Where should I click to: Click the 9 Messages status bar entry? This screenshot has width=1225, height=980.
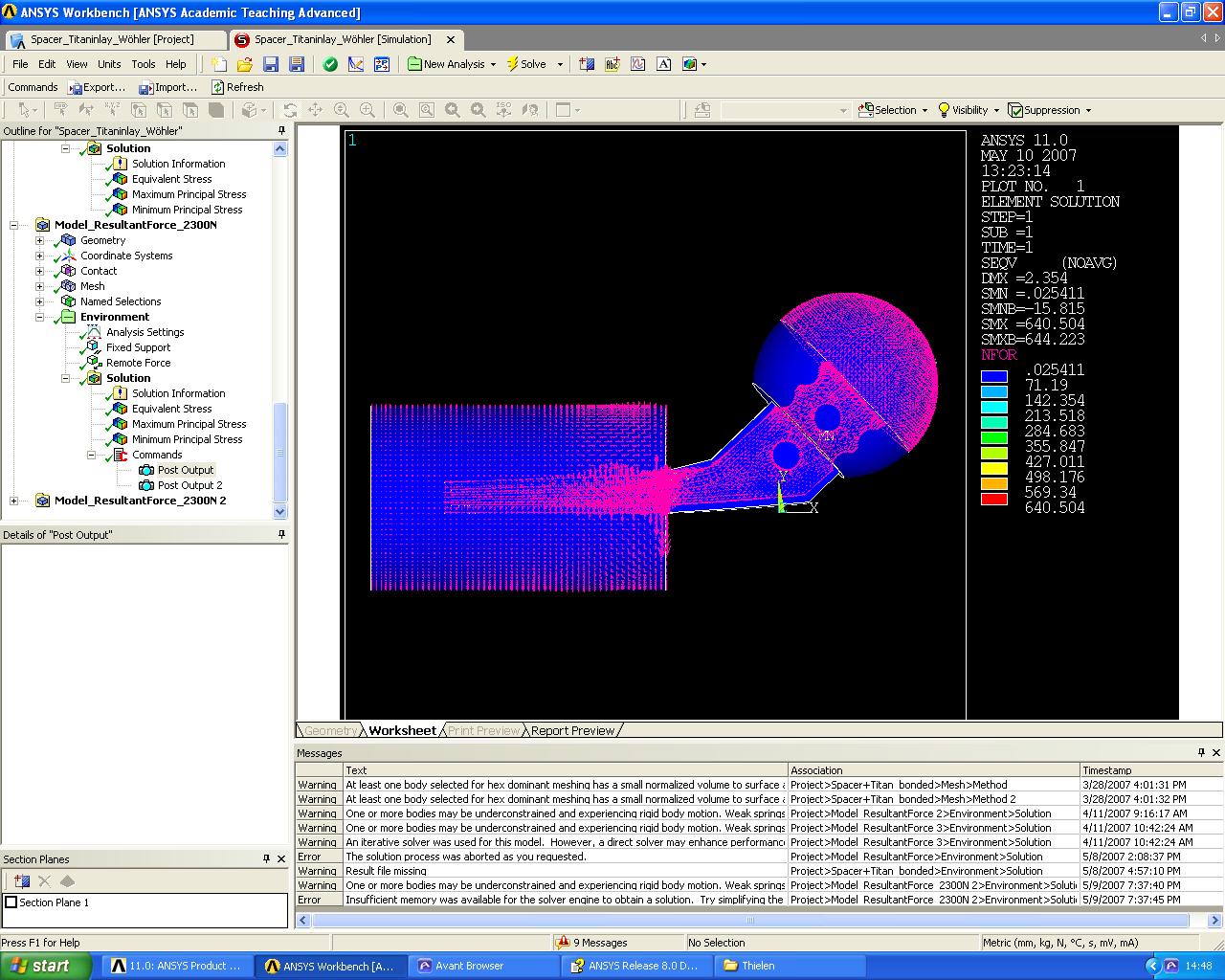coord(592,943)
